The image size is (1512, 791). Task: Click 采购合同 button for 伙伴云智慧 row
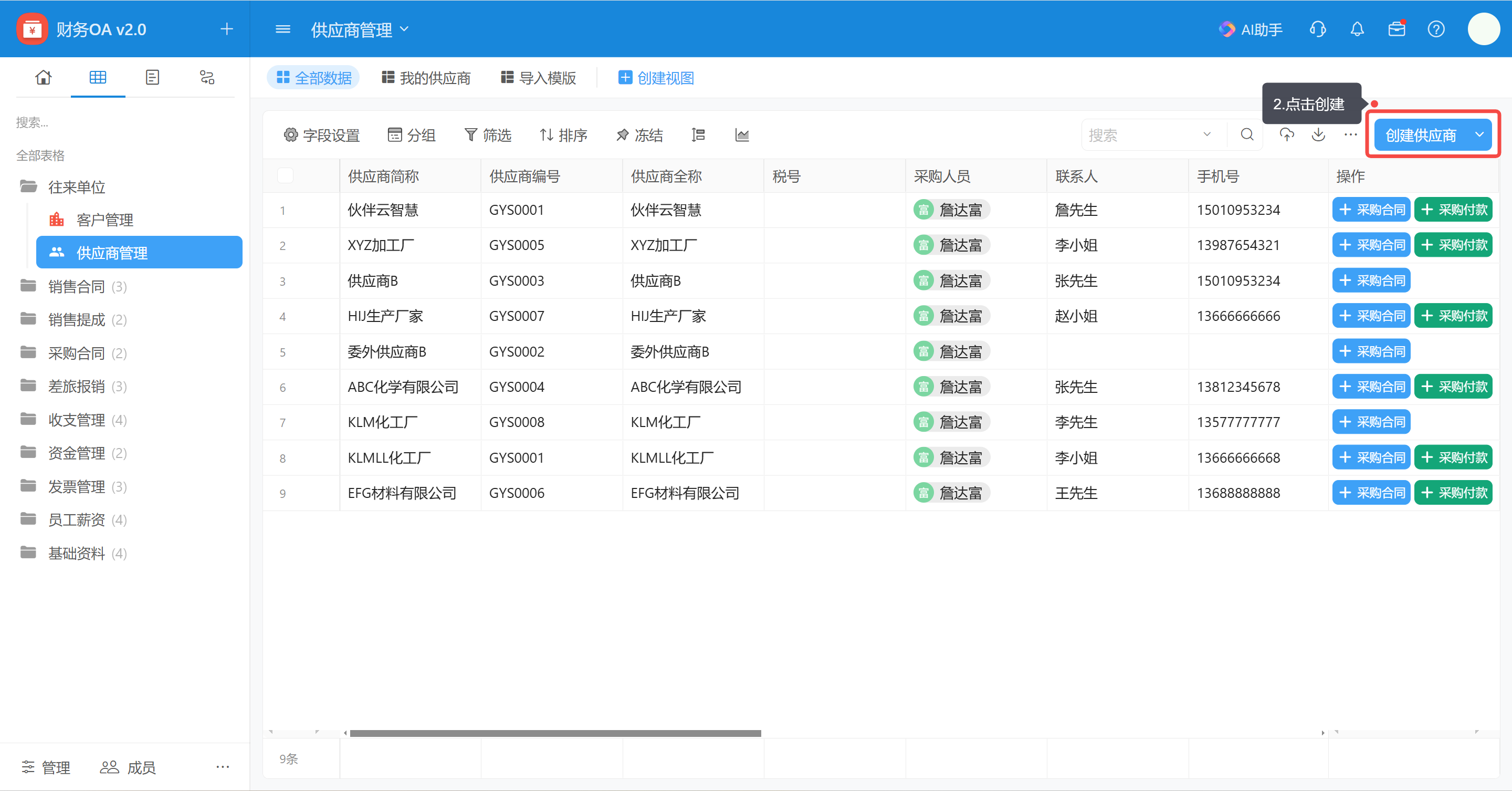[x=1371, y=210]
